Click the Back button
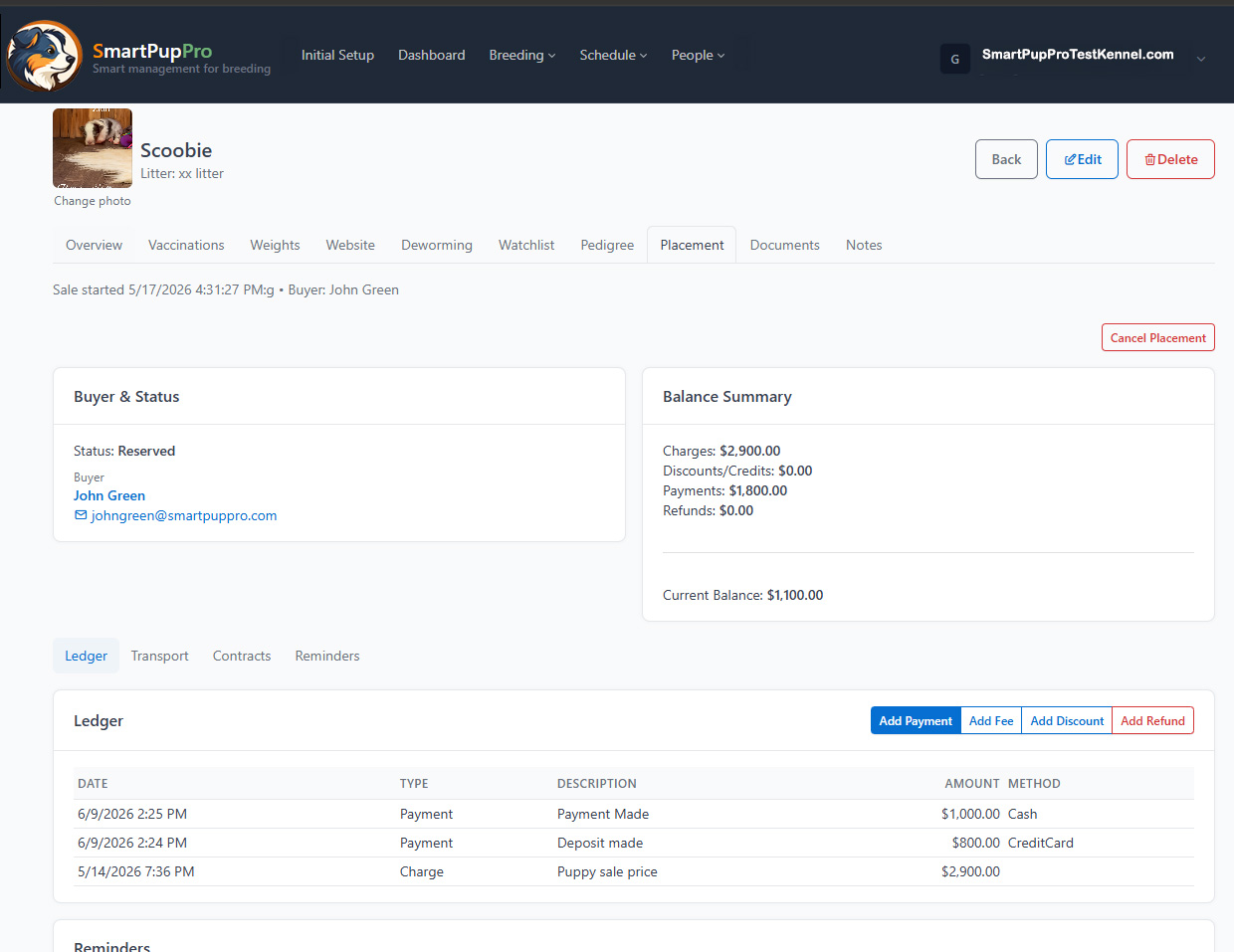Screen dimensions: 1234x952 1006,159
